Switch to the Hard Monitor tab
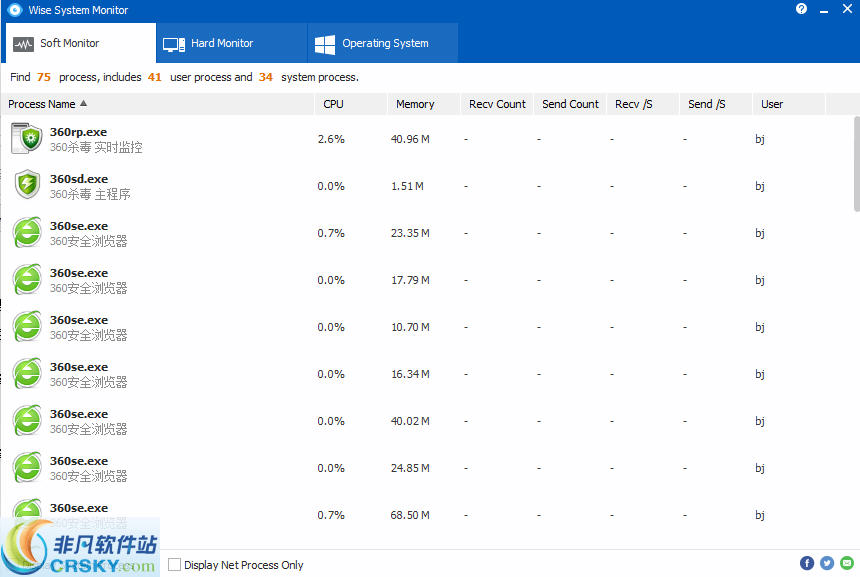Image resolution: width=860 pixels, height=577 pixels. tap(230, 43)
